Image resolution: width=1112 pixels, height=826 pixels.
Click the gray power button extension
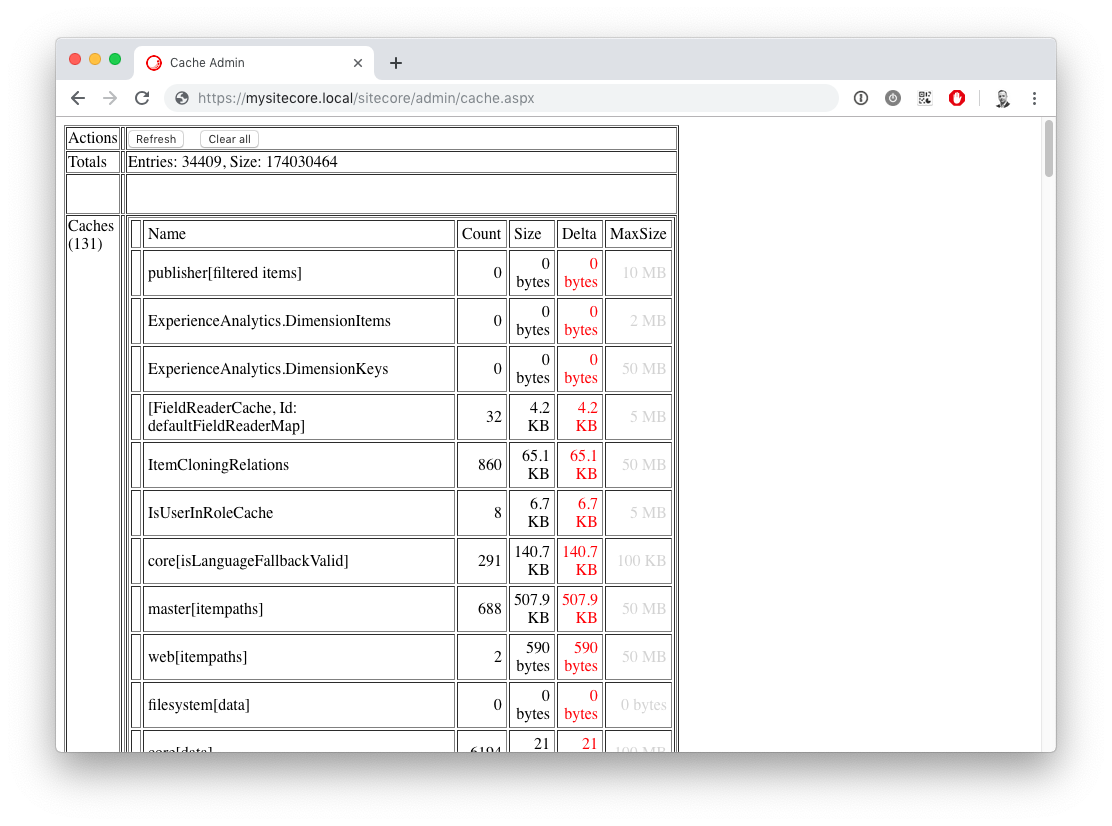coord(893,98)
